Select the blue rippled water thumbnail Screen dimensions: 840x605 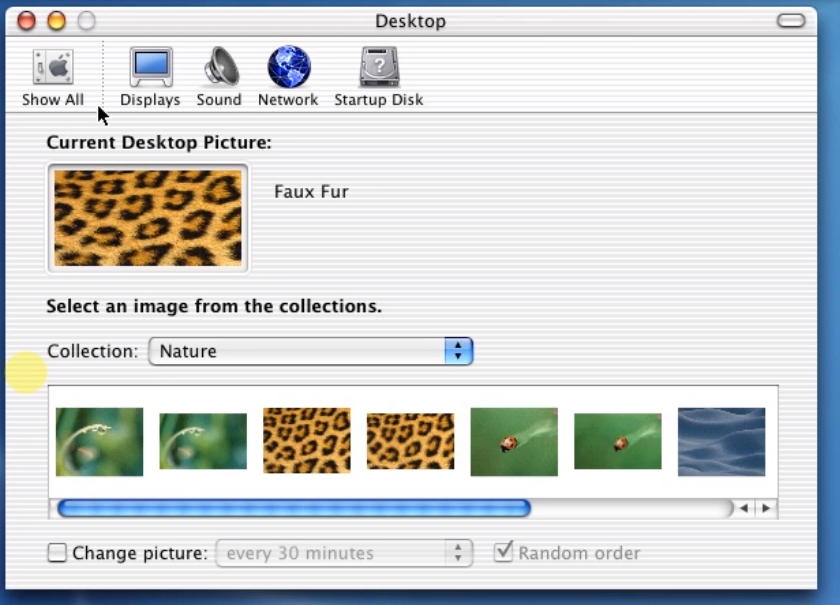pyautogui.click(x=722, y=442)
